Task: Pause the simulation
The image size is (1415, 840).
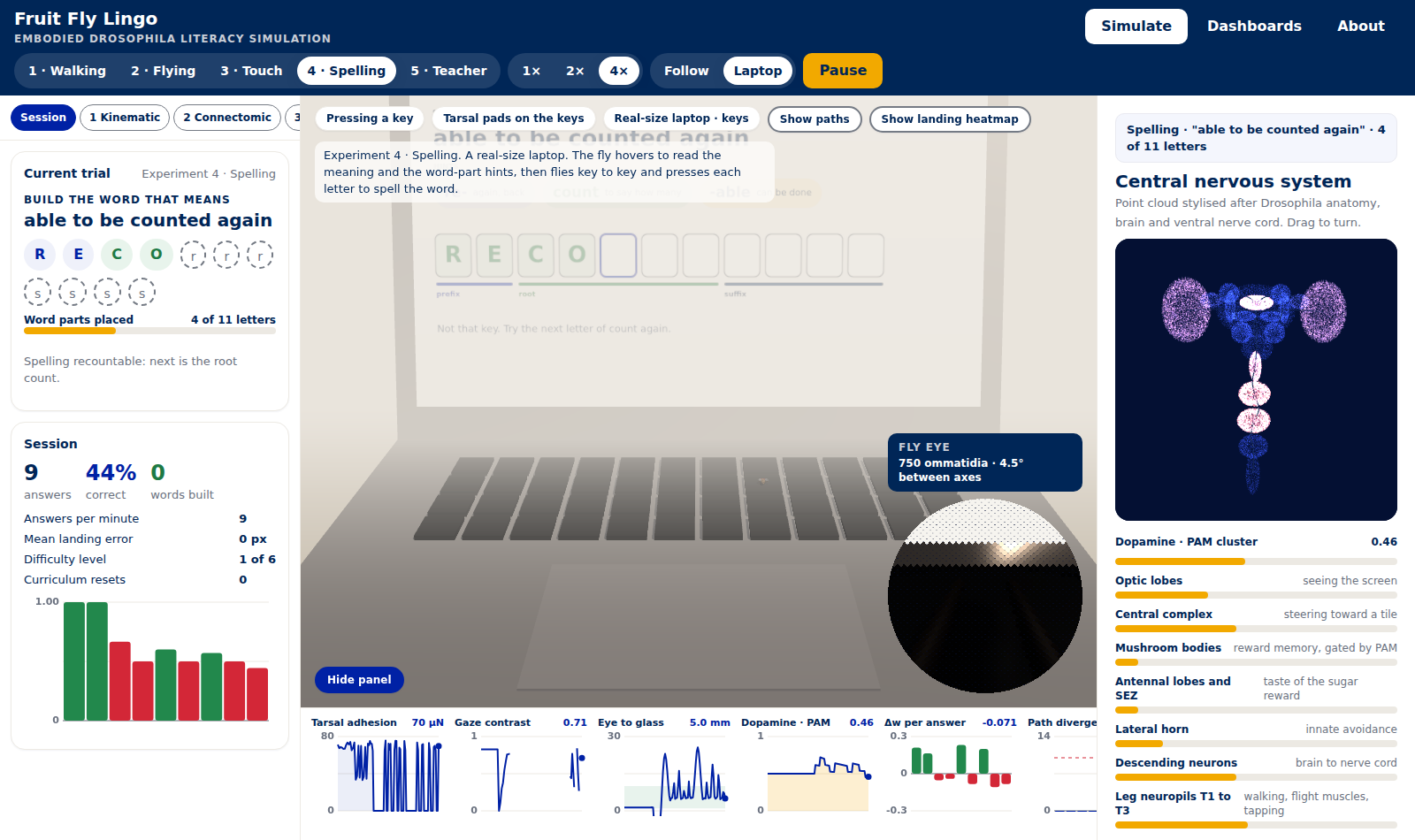Action: tap(843, 71)
